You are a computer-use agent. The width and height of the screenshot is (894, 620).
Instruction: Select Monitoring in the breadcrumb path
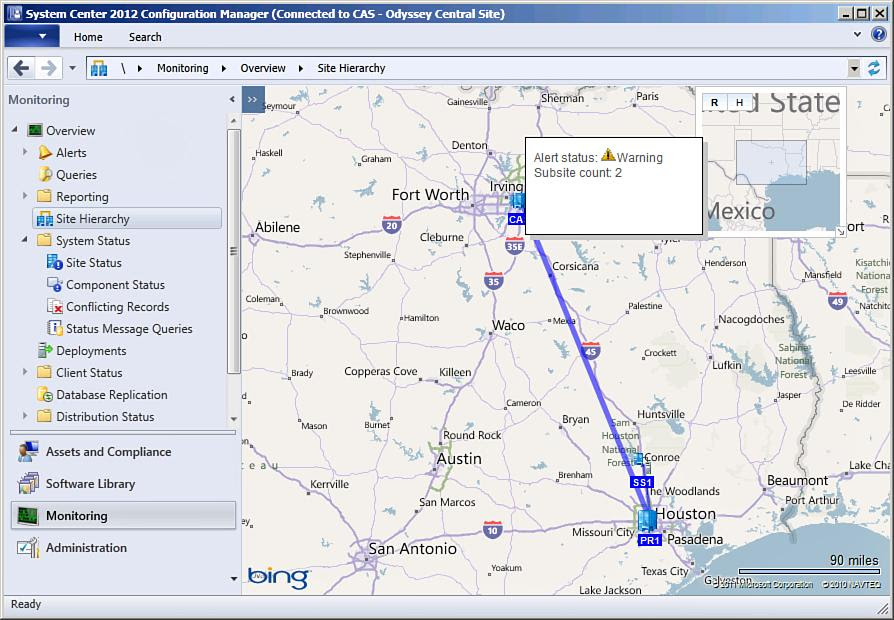(x=182, y=68)
